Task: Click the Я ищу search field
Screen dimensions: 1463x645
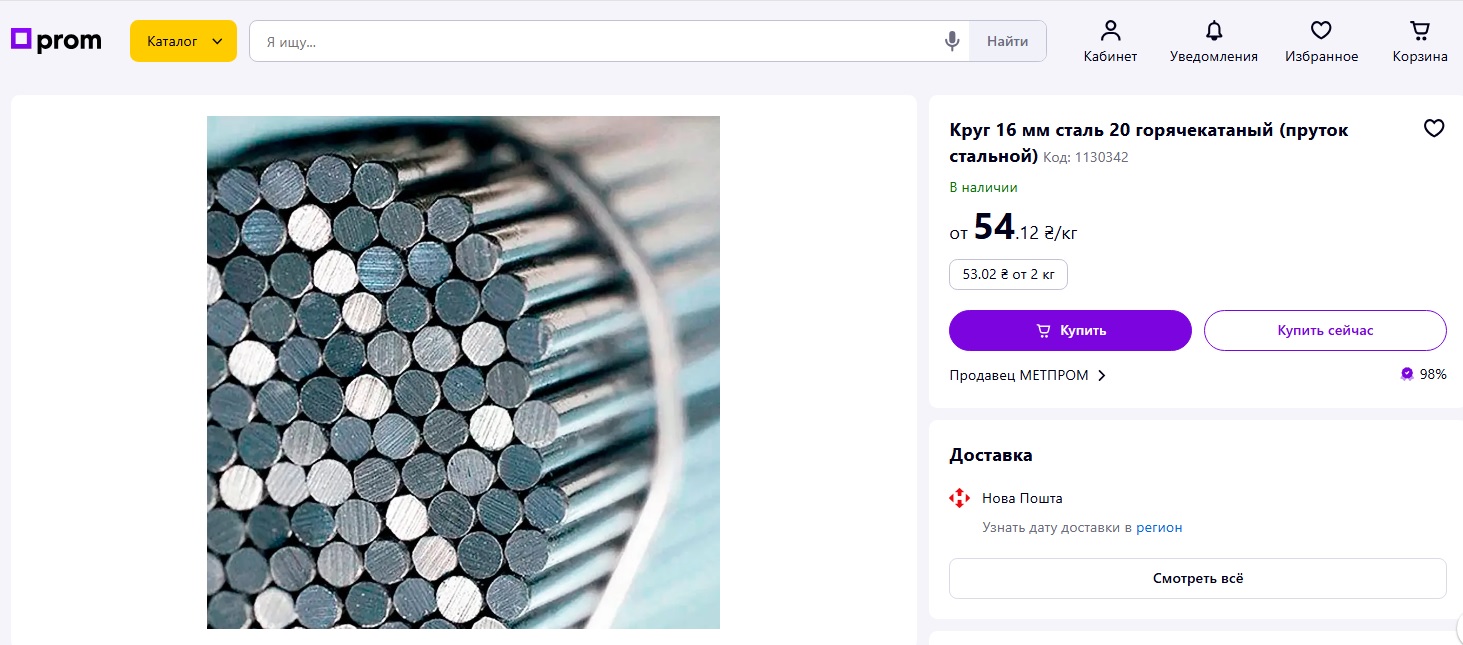Action: click(x=595, y=42)
